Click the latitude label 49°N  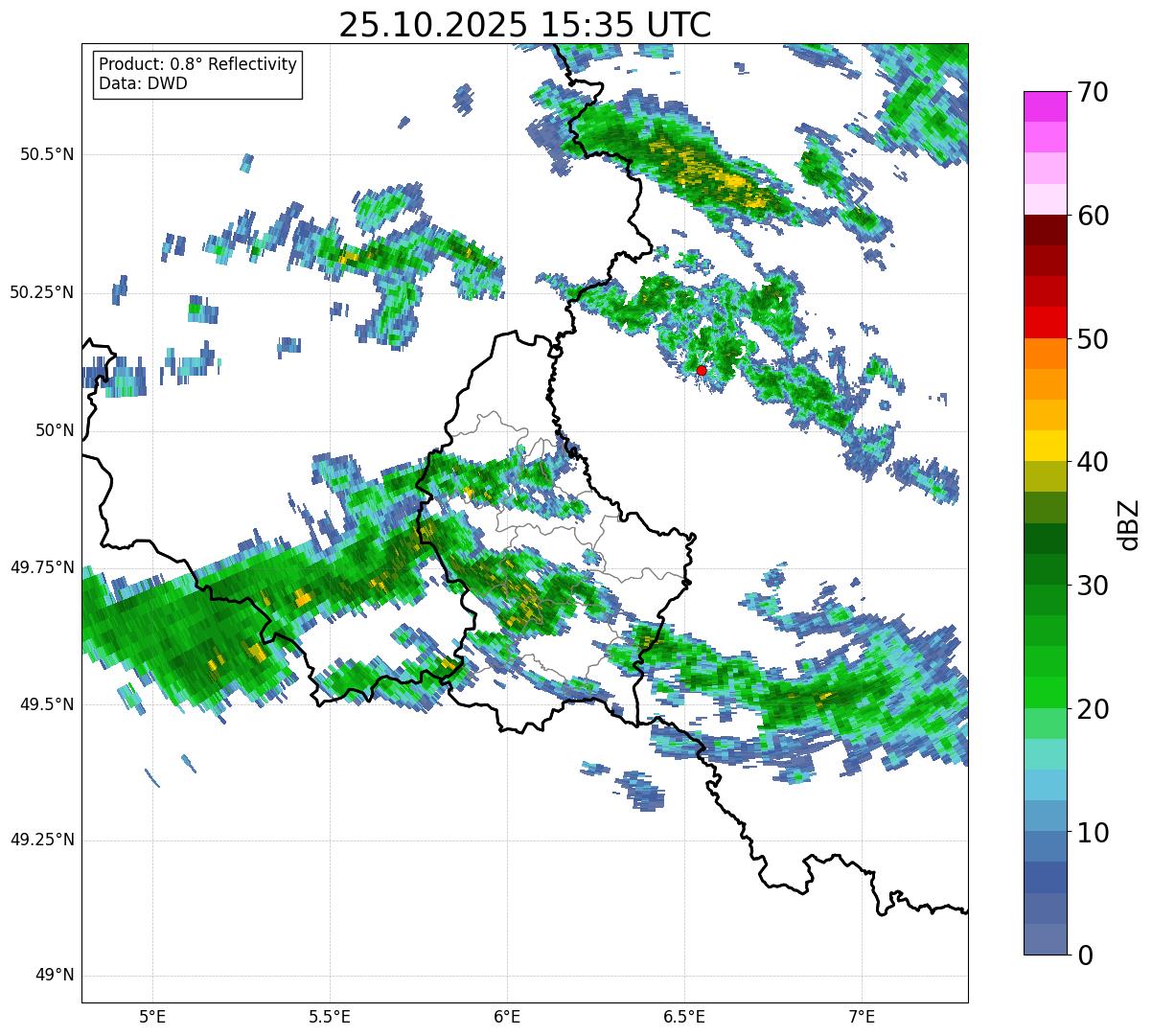(55, 976)
